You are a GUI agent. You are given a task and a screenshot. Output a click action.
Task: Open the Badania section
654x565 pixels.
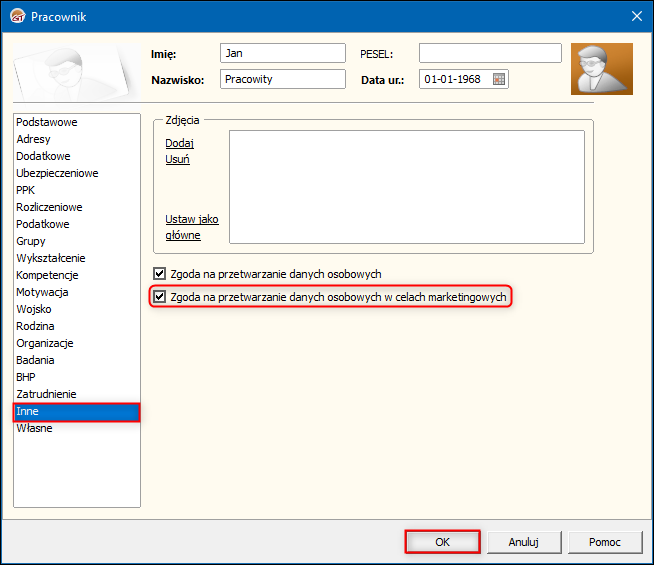tap(77, 360)
